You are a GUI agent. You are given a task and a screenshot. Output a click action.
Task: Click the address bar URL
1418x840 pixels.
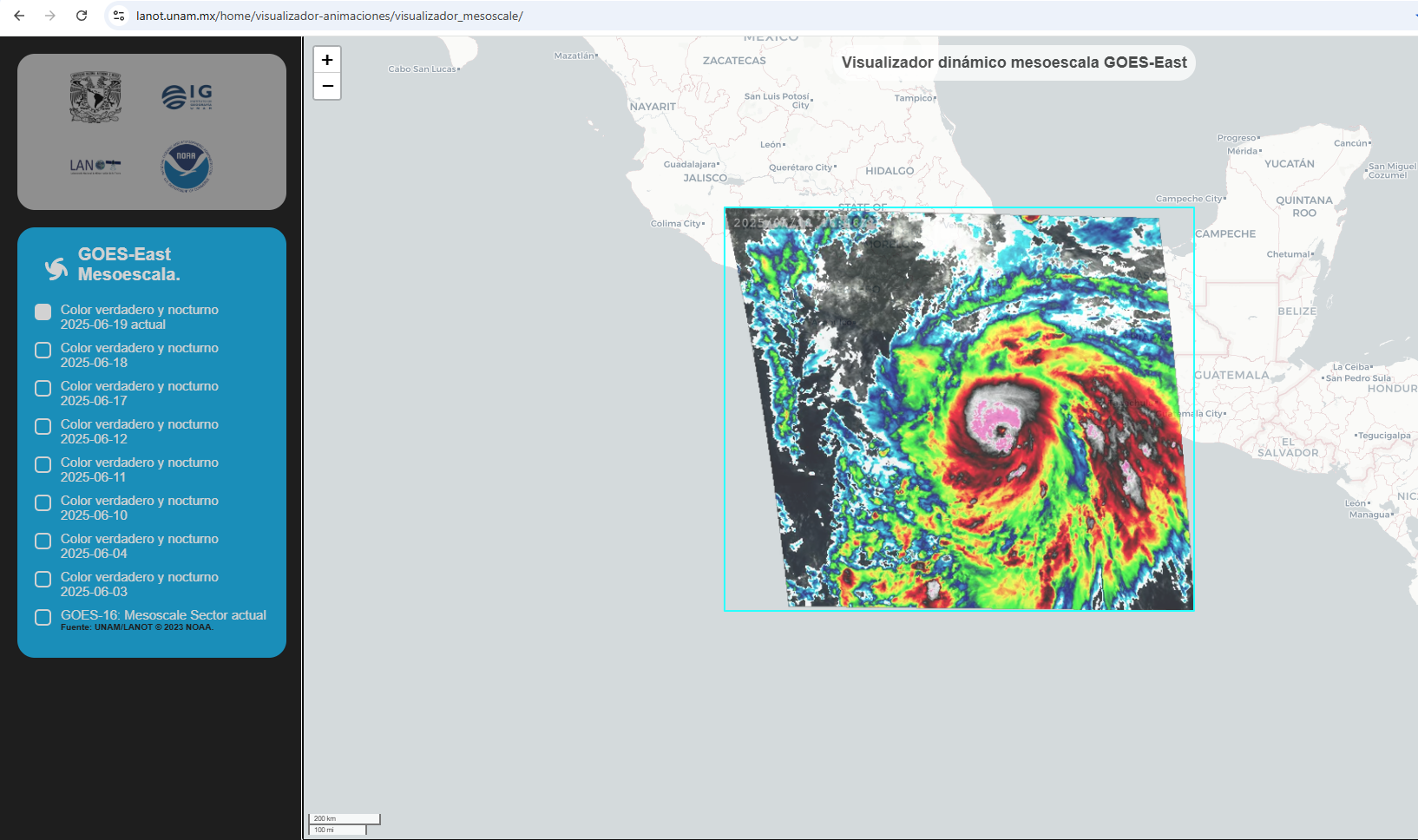[x=330, y=16]
